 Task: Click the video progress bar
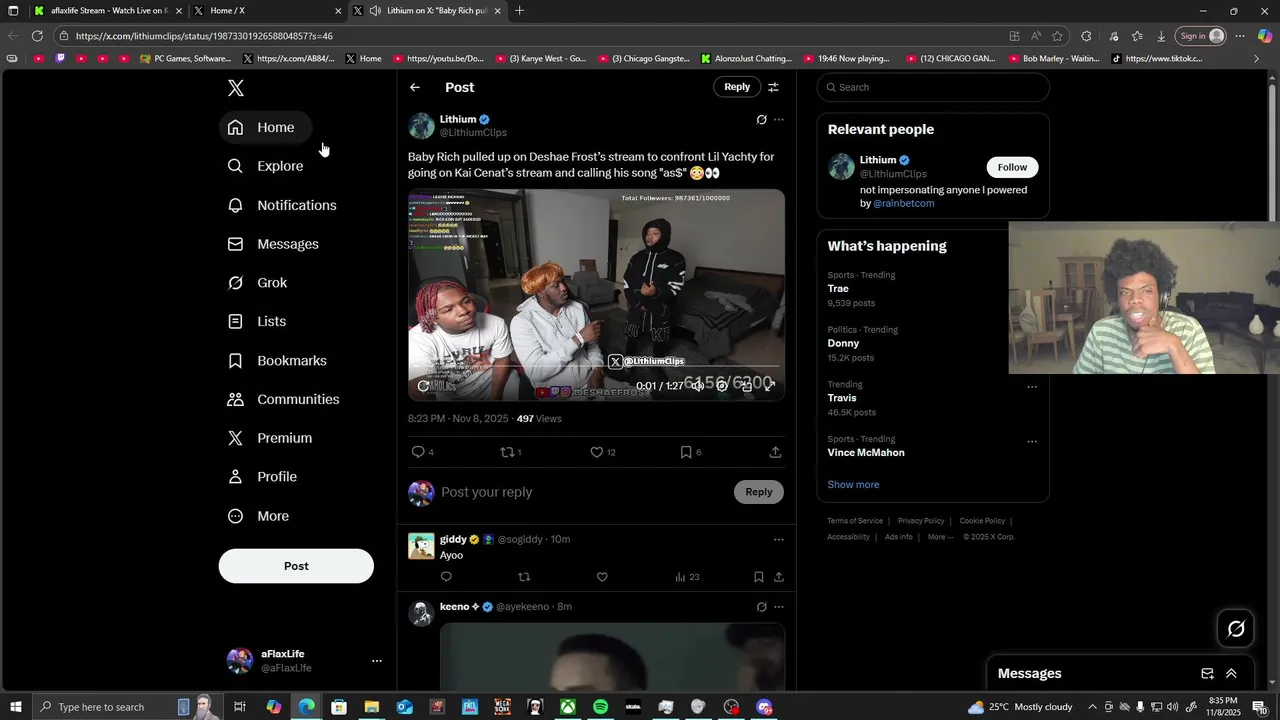coord(596,367)
